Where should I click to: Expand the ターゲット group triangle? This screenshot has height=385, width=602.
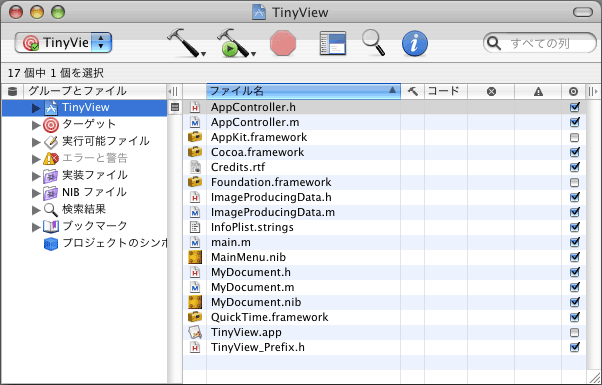tap(36, 125)
